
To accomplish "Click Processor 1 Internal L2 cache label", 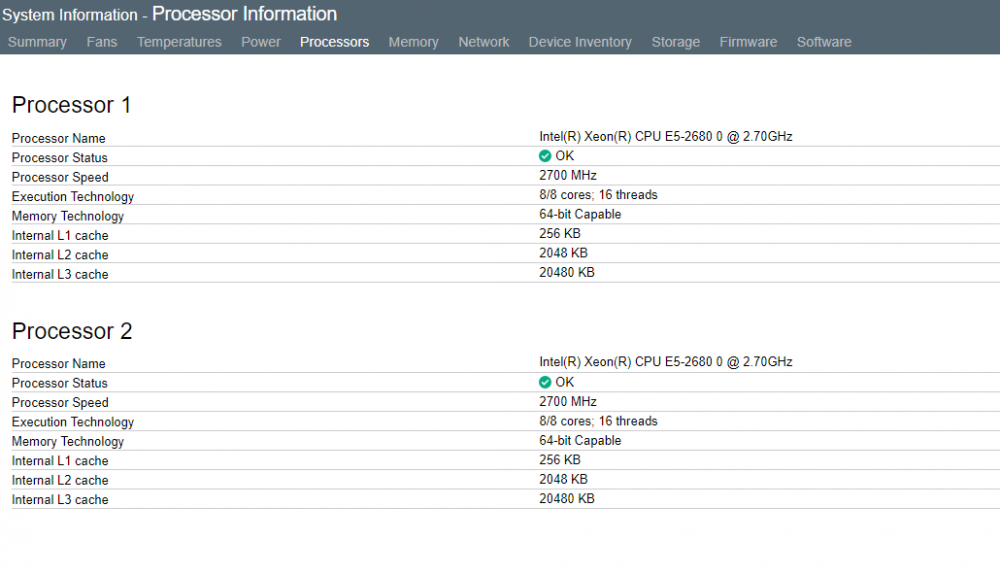I will [x=60, y=255].
